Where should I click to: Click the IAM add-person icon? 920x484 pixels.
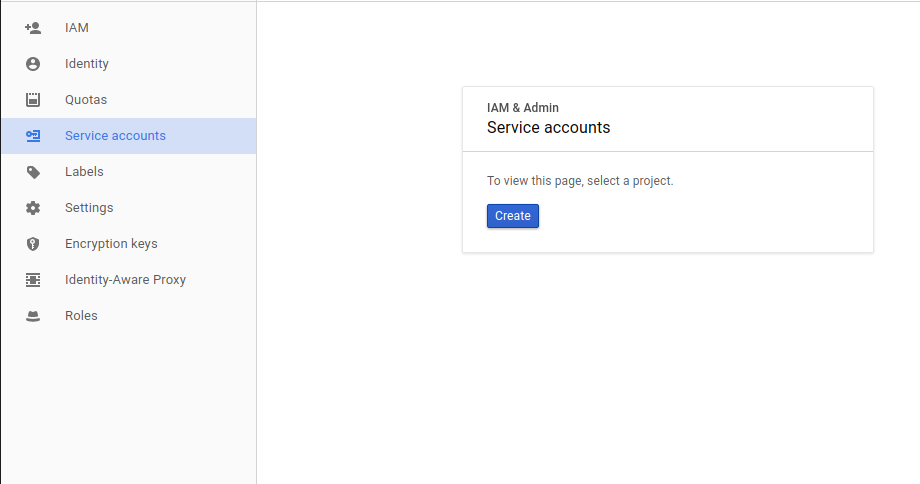click(x=33, y=28)
